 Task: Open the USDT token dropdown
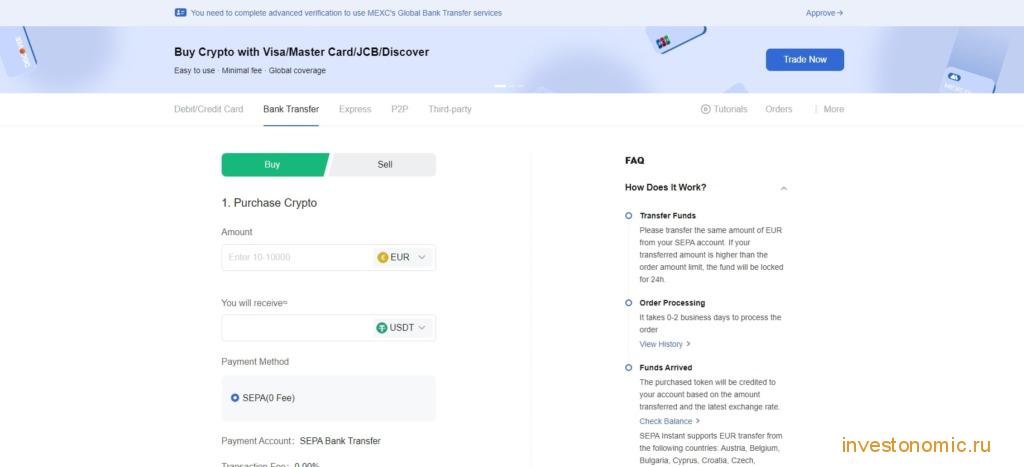[x=402, y=328]
